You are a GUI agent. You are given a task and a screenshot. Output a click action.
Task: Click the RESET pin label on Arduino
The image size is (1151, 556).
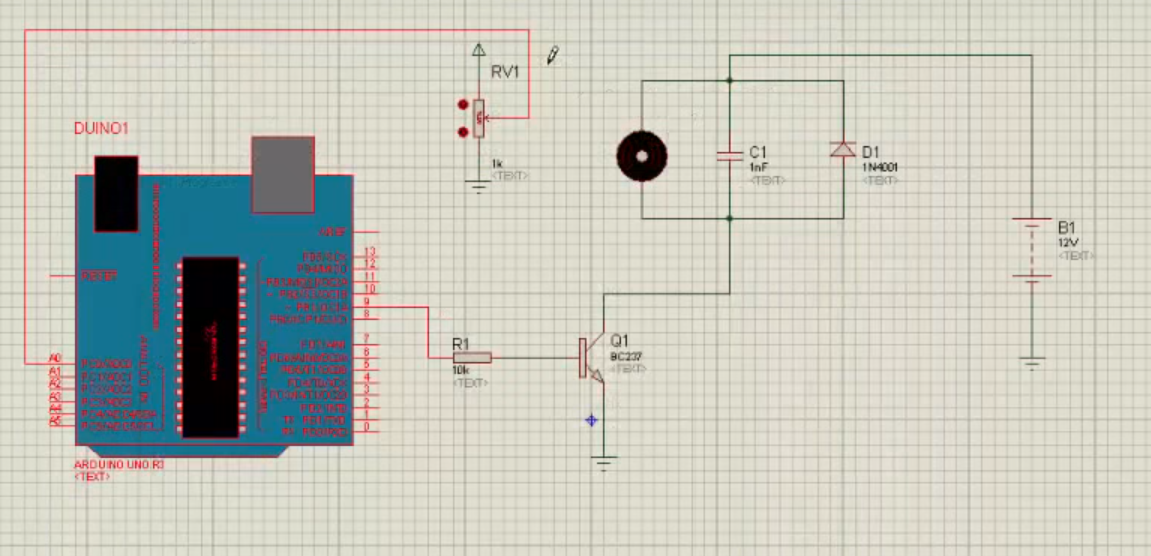[x=98, y=276]
